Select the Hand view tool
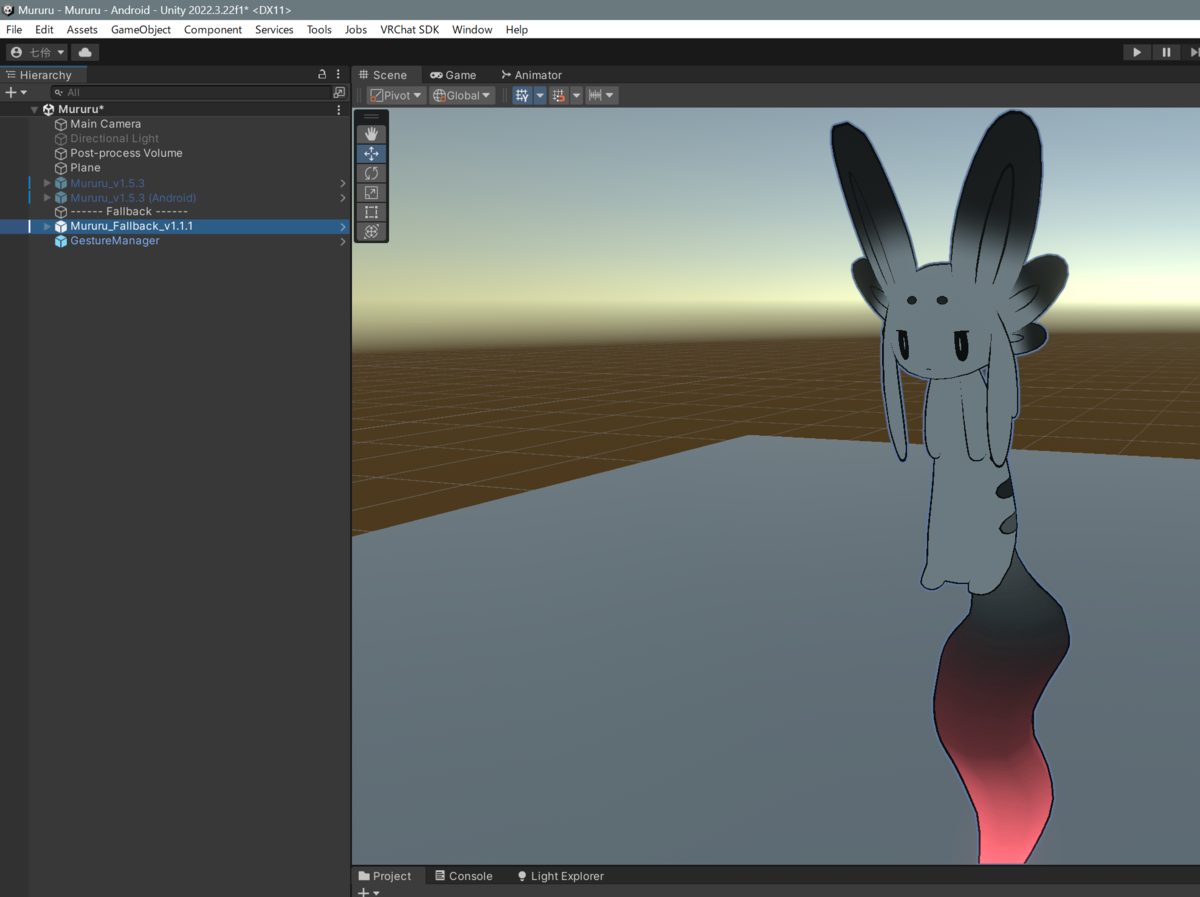Image resolution: width=1200 pixels, height=897 pixels. tap(371, 134)
